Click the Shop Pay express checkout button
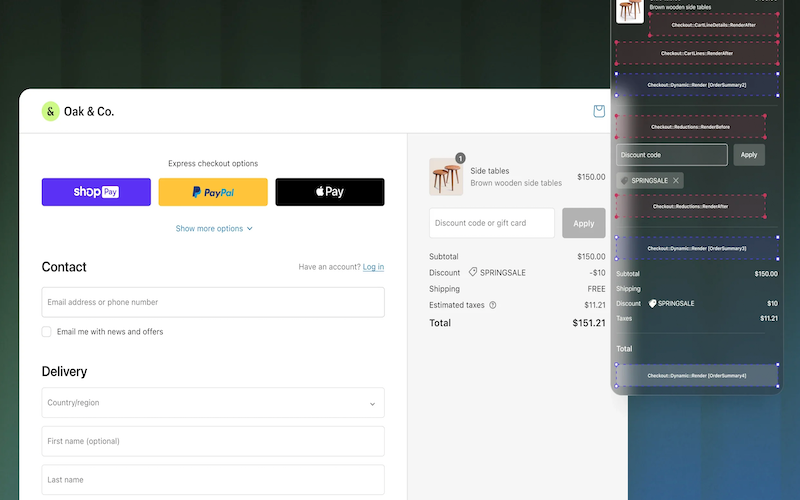This screenshot has height=500, width=800. [96, 192]
